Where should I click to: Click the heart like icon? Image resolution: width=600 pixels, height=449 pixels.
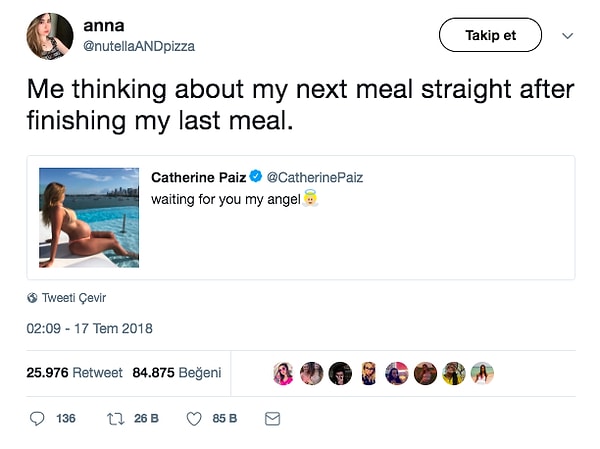pyautogui.click(x=194, y=418)
